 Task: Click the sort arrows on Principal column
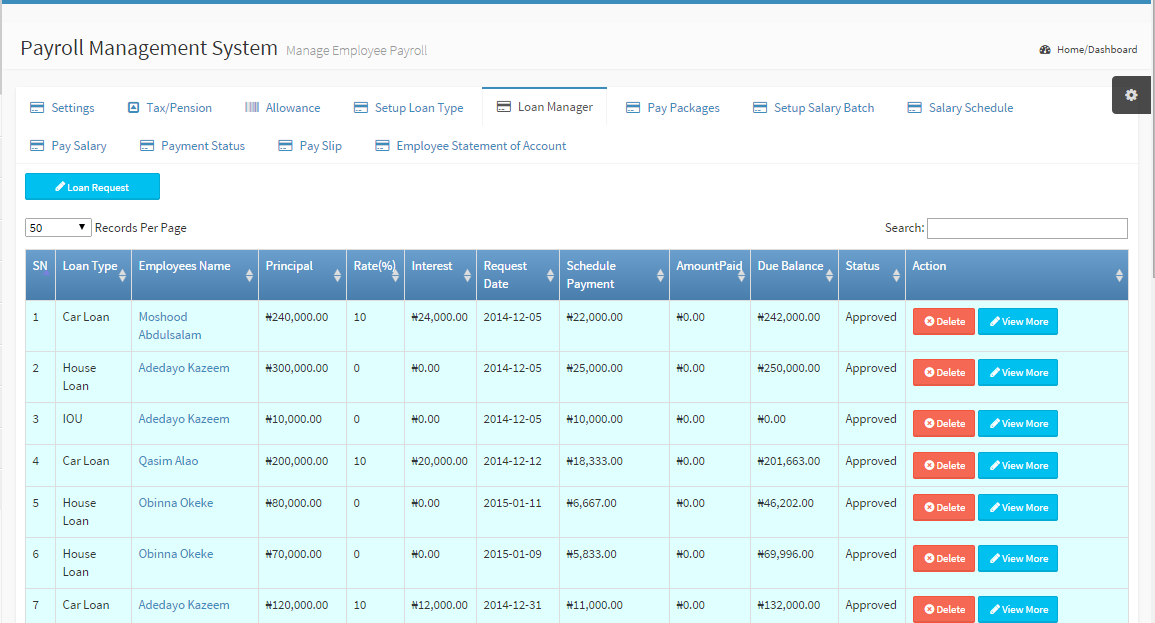click(337, 275)
